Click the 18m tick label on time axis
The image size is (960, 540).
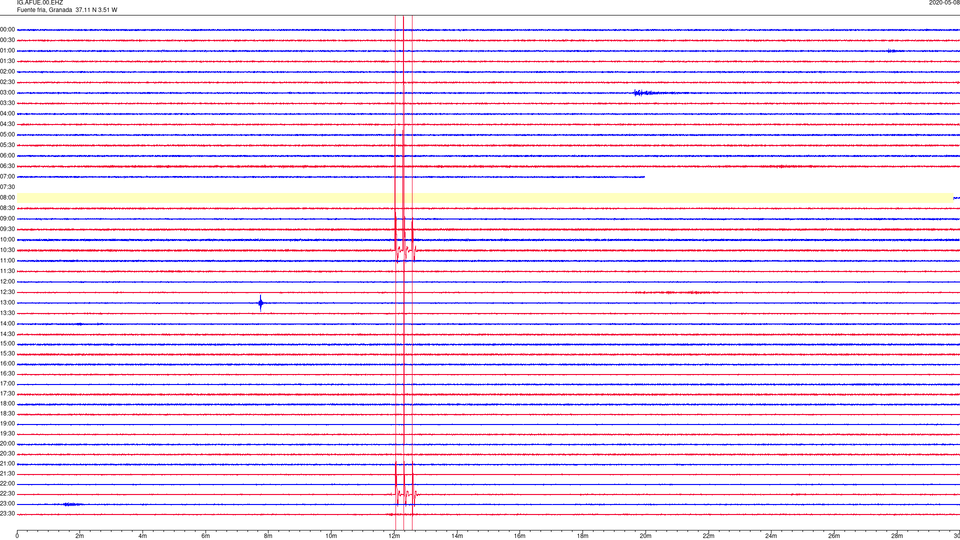(583, 536)
